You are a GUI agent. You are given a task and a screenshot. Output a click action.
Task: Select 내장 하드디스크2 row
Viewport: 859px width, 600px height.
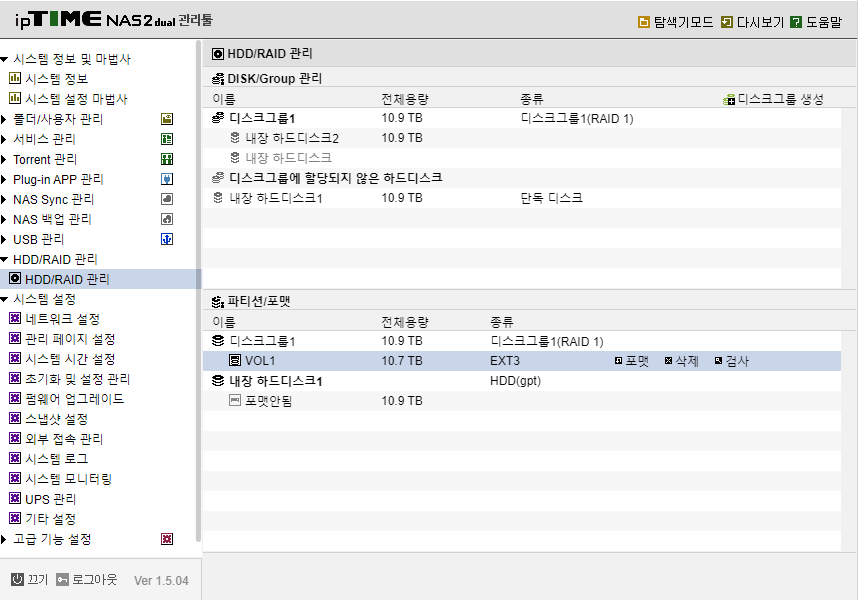coord(522,138)
